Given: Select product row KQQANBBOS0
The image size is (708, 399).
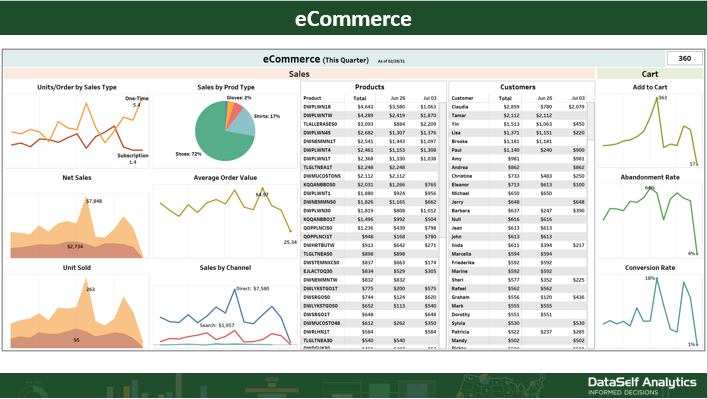Looking at the screenshot, I should [x=370, y=185].
